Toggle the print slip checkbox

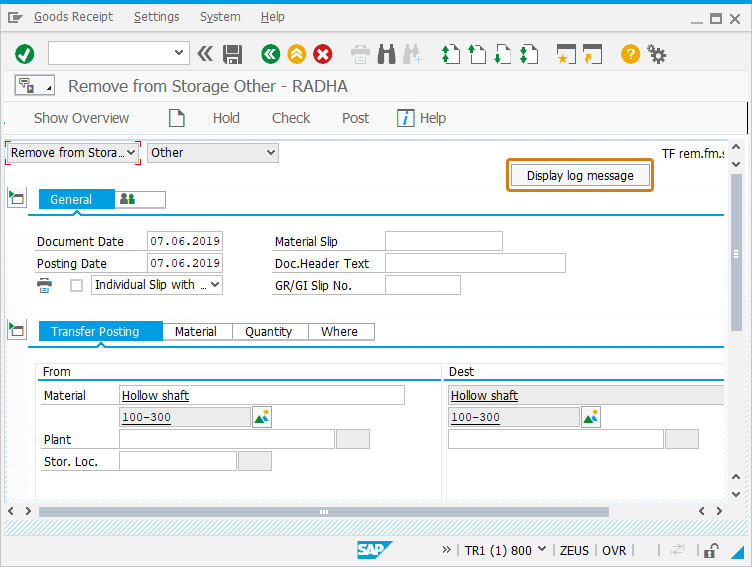[76, 285]
